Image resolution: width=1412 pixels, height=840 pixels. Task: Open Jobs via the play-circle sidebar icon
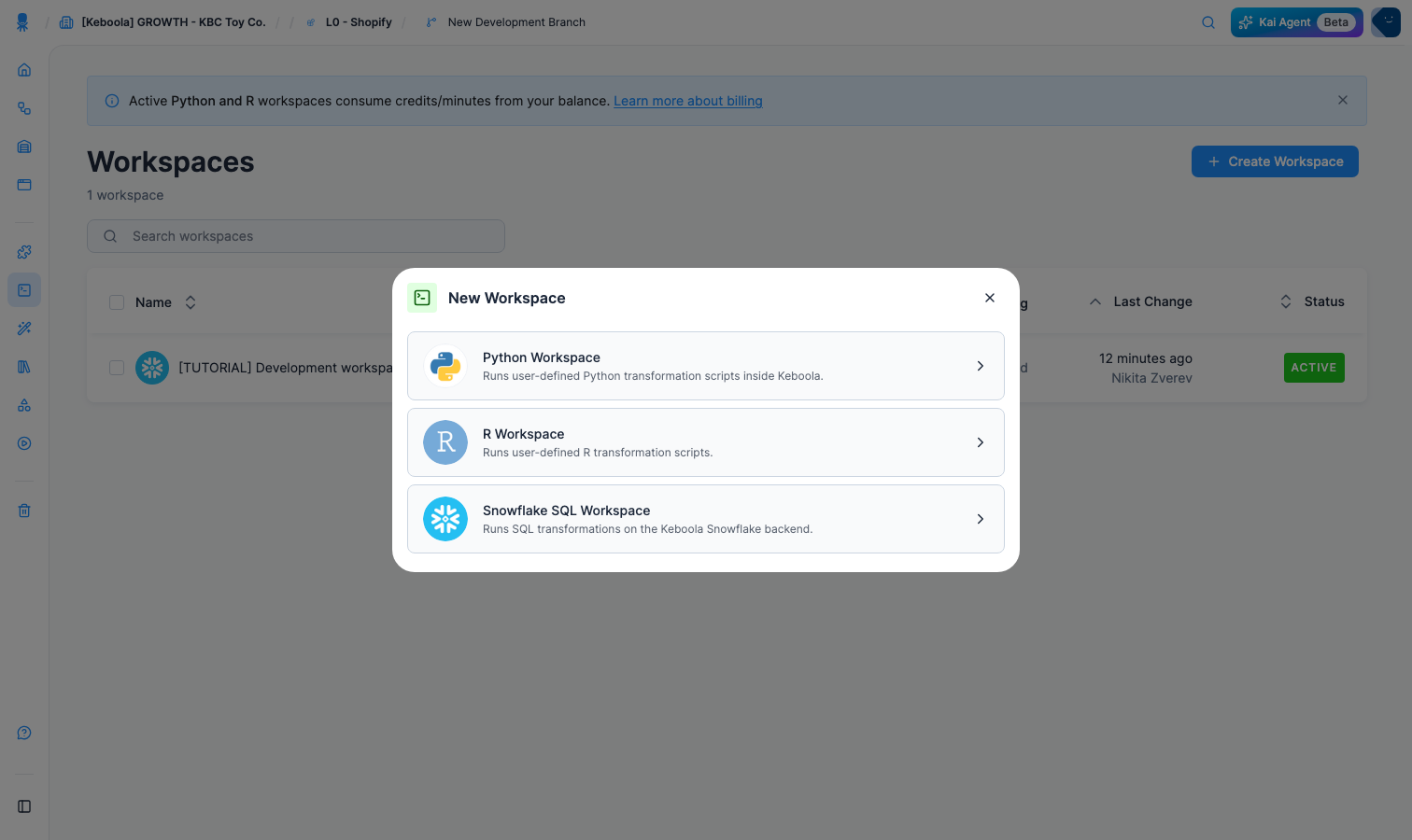click(24, 443)
